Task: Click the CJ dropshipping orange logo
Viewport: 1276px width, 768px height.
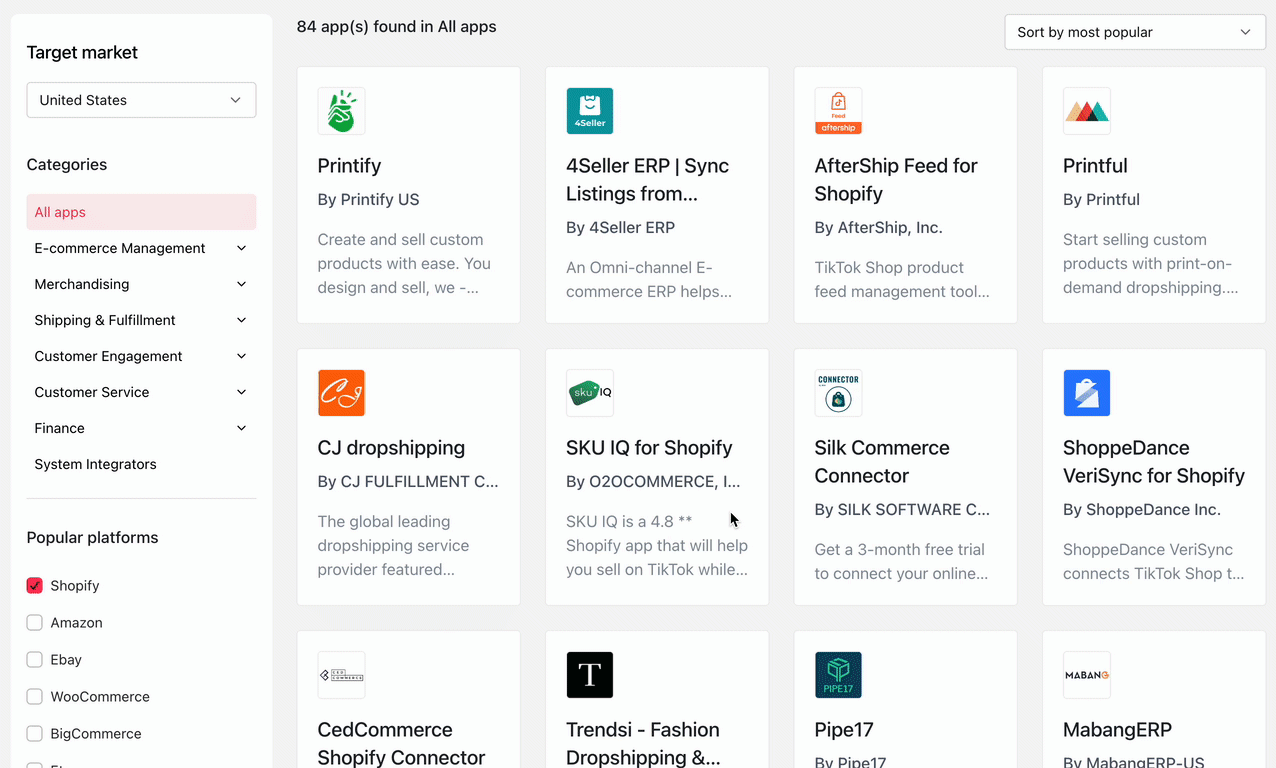Action: pyautogui.click(x=341, y=393)
